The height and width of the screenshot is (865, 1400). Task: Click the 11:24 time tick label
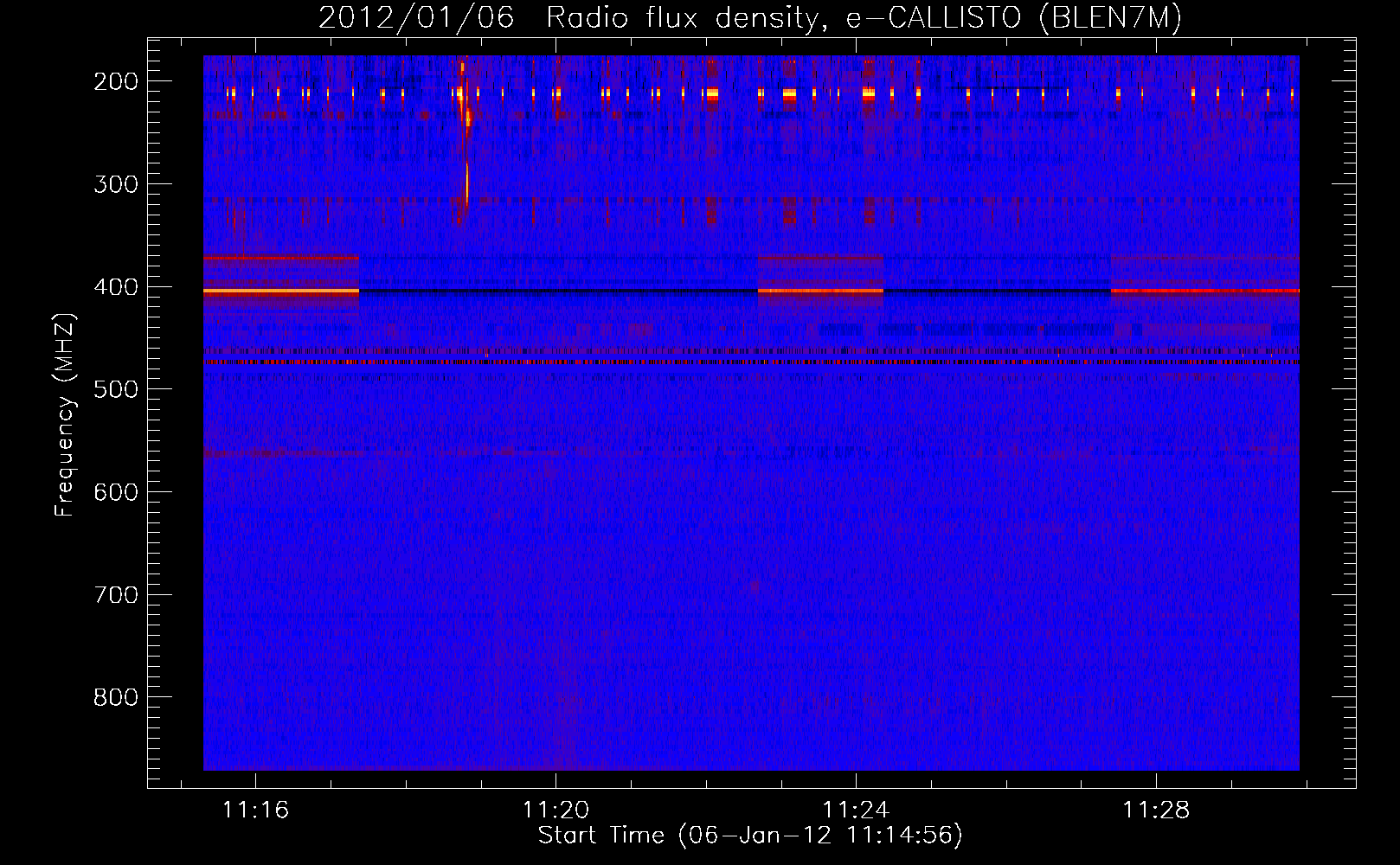[856, 811]
